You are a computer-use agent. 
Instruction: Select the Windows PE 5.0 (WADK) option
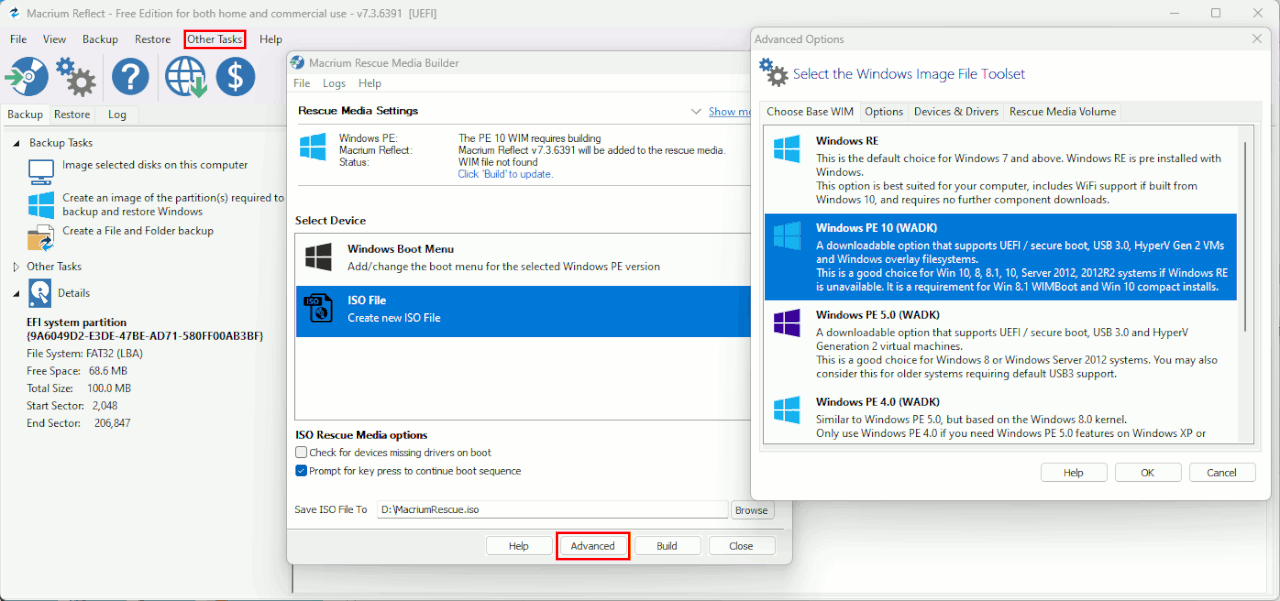tap(1000, 344)
